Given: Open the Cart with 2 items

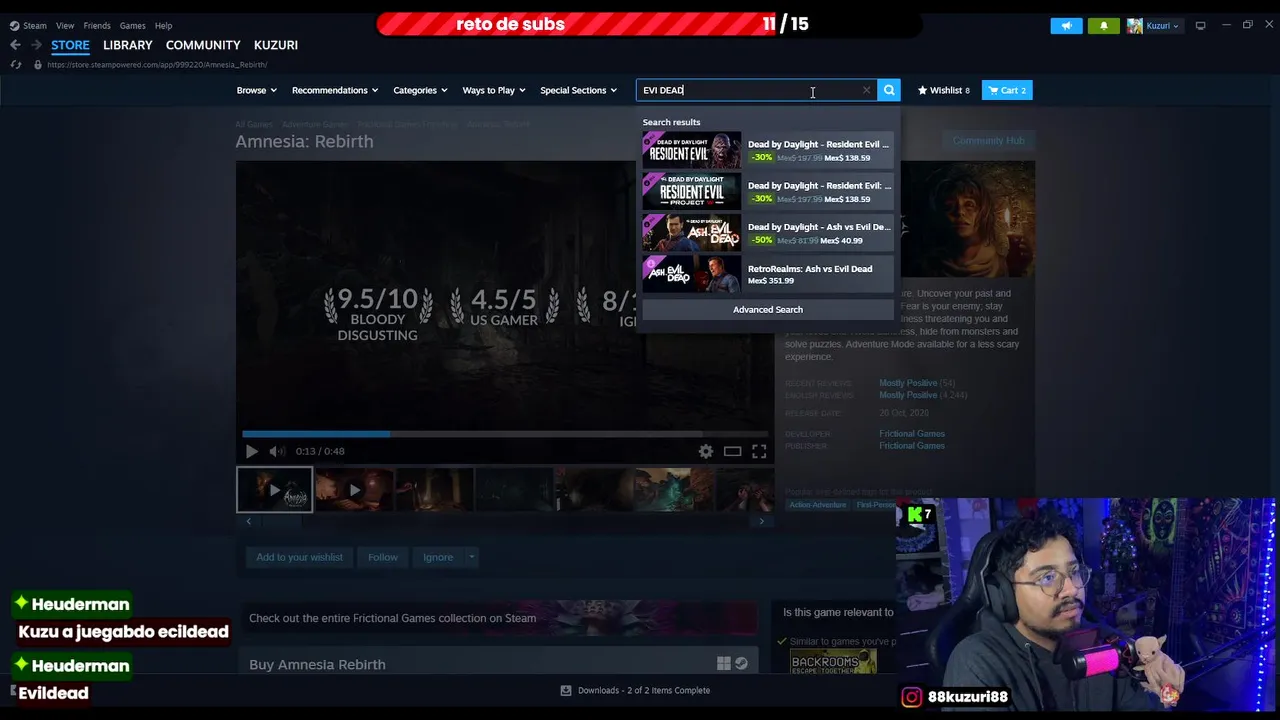Looking at the screenshot, I should 1007,90.
